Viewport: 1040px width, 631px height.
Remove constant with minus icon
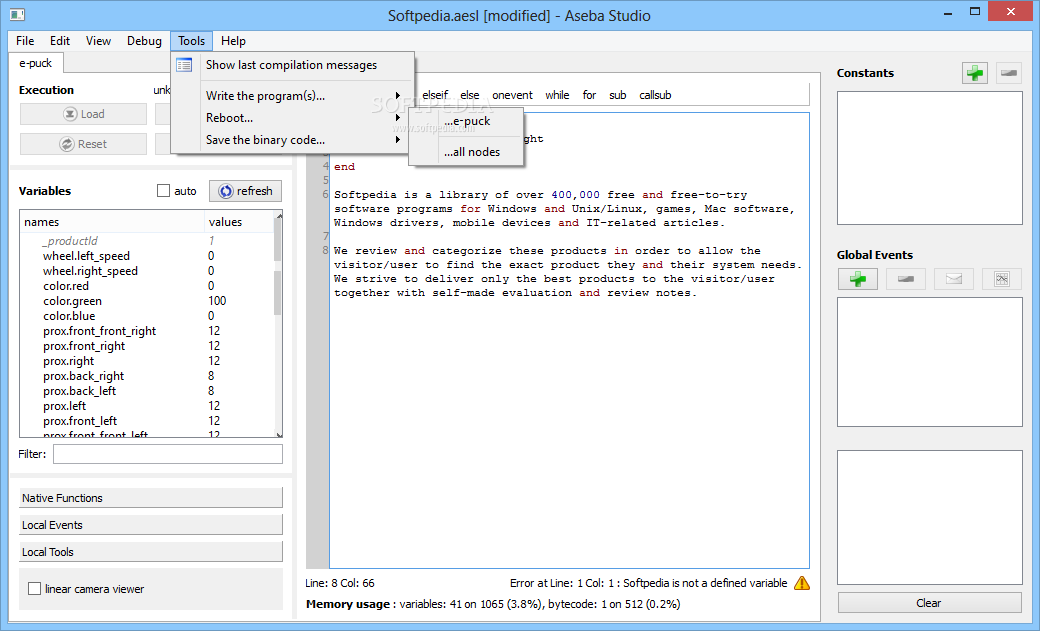click(x=1008, y=73)
